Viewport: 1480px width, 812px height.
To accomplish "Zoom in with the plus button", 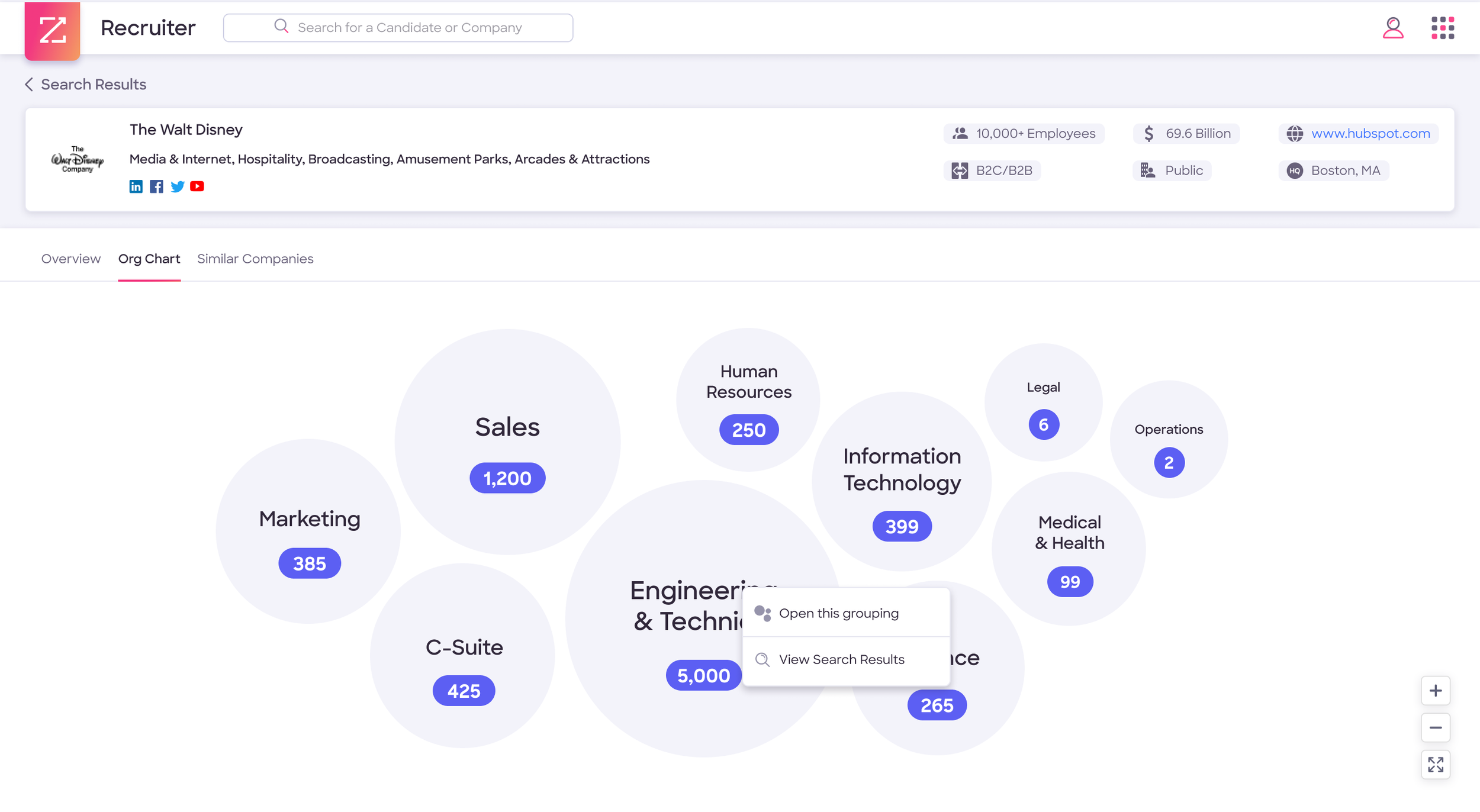I will (1435, 691).
